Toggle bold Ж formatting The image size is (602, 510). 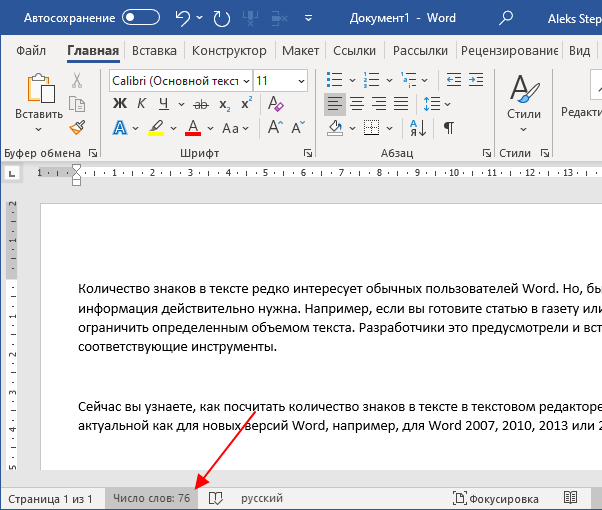120,104
